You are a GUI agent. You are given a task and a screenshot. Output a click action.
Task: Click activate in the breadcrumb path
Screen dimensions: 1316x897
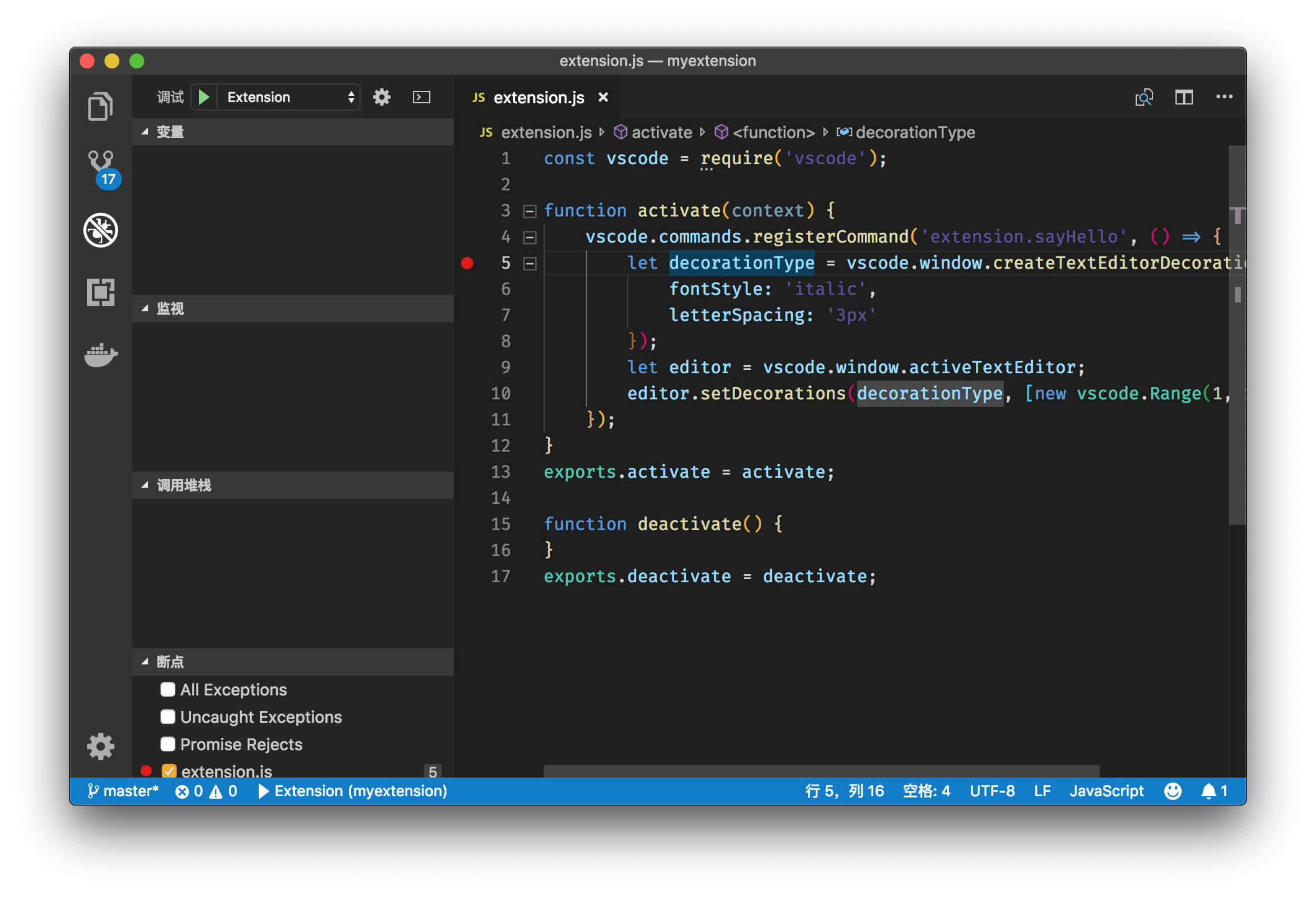pyautogui.click(x=661, y=132)
